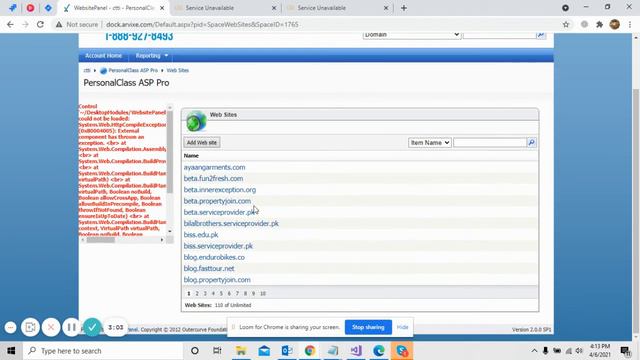Click Stop sharing in the Loom bar
The width and height of the screenshot is (640, 360).
click(x=368, y=327)
